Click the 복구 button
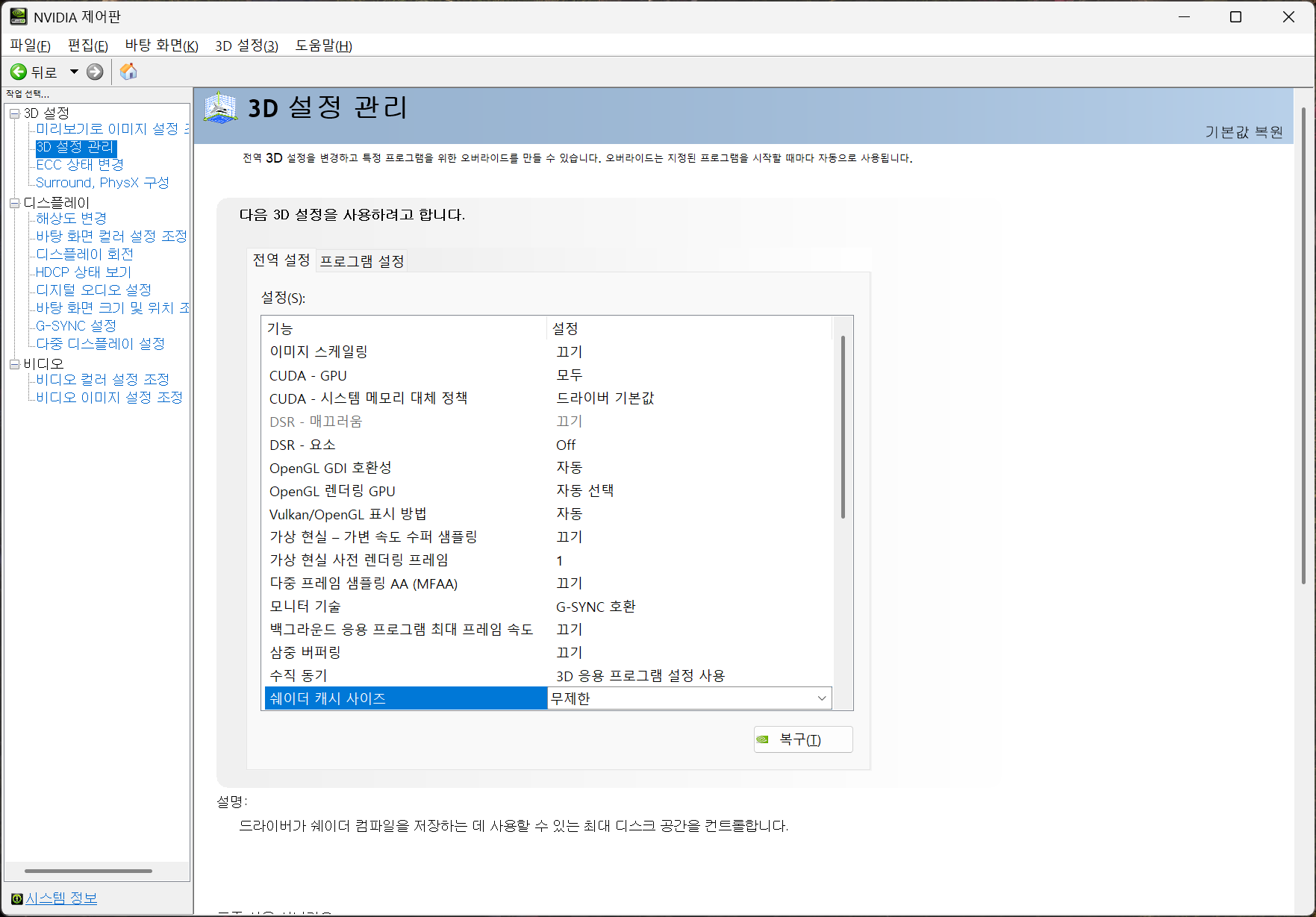Image resolution: width=1316 pixels, height=917 pixels. (x=803, y=739)
